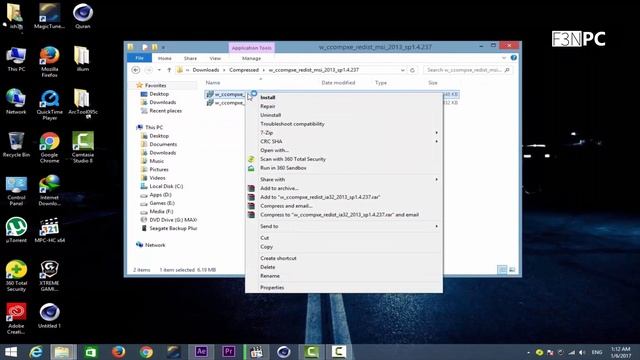Open After Effects from taskbar

[x=201, y=352]
